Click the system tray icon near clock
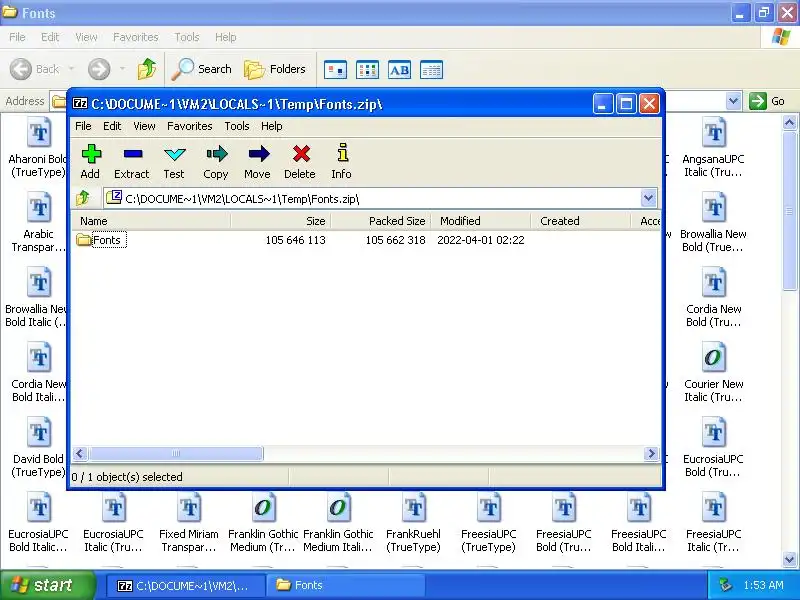 [725, 585]
